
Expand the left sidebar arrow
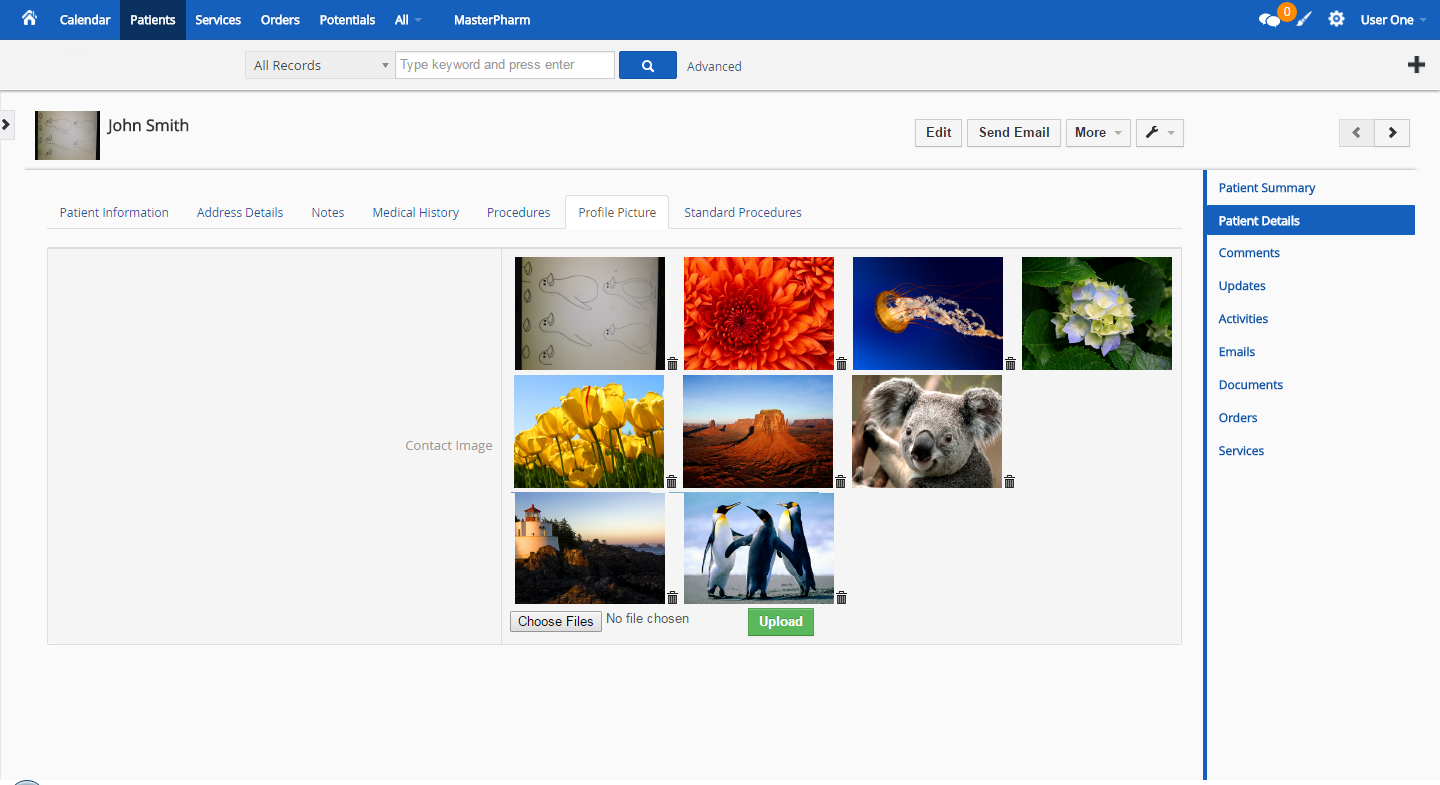pos(6,124)
